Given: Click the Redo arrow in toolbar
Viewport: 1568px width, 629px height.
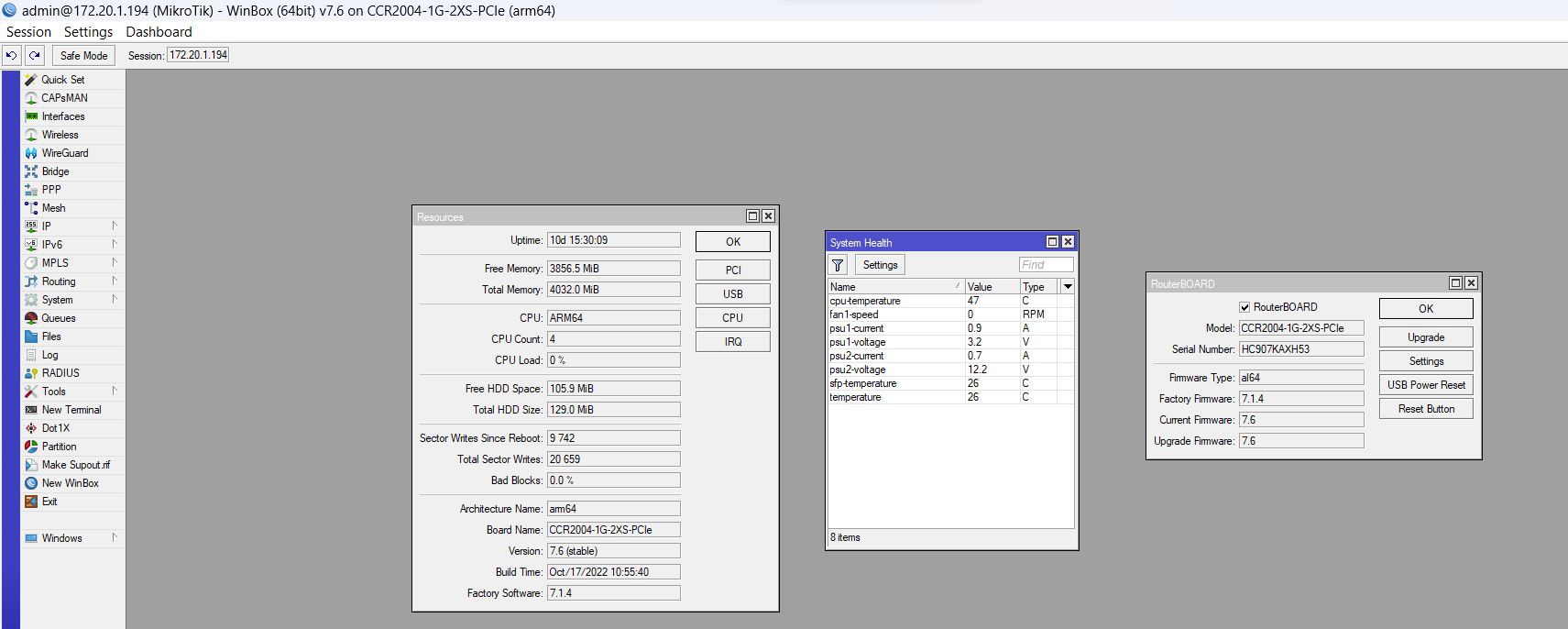Looking at the screenshot, I should 35,56.
